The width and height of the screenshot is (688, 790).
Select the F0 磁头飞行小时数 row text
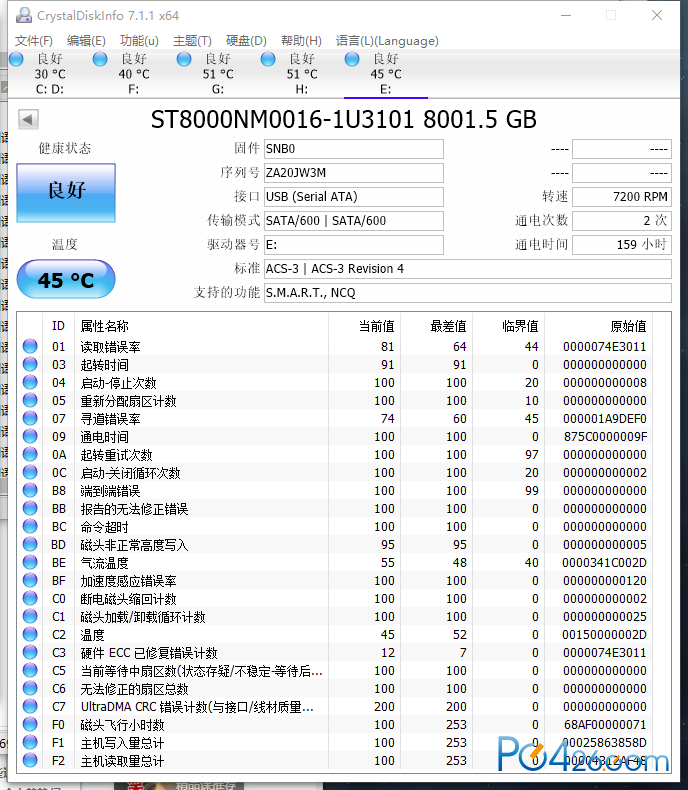122,725
